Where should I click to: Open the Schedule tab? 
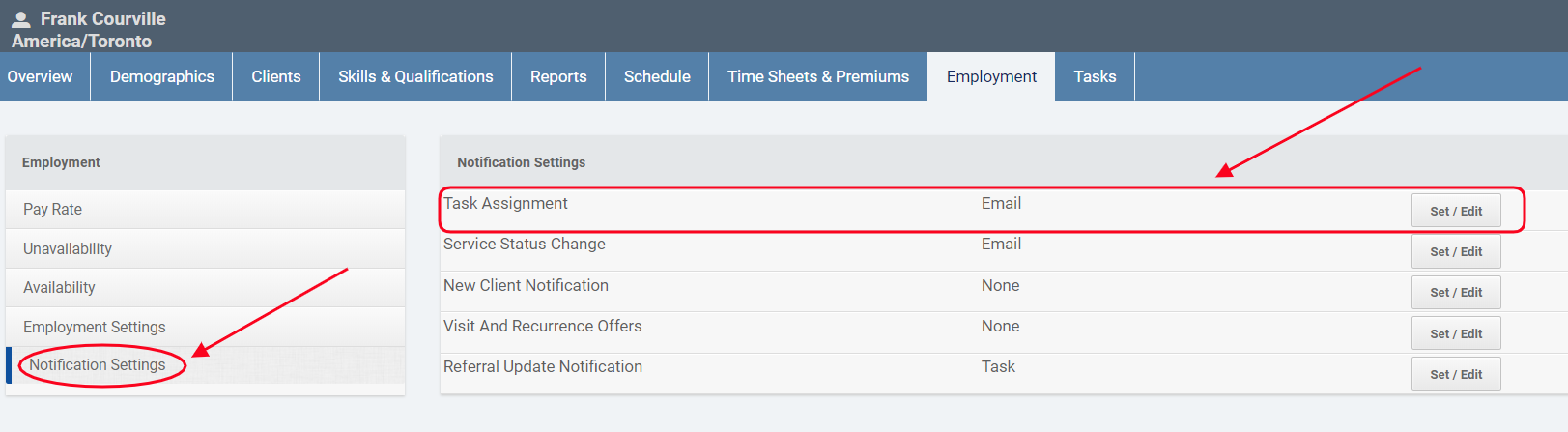tap(657, 76)
